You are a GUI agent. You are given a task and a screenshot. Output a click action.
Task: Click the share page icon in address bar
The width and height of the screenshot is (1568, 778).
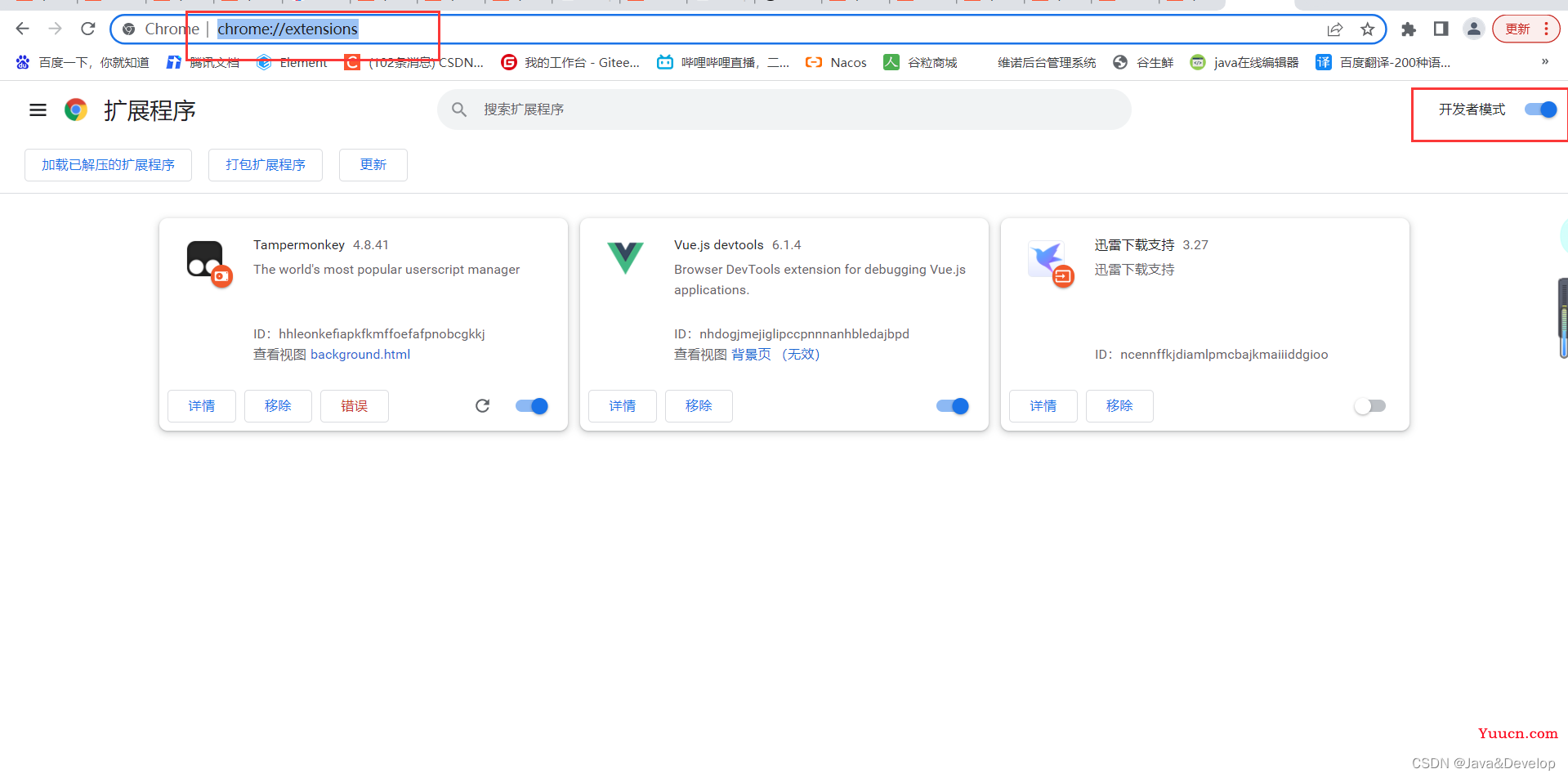(1334, 29)
